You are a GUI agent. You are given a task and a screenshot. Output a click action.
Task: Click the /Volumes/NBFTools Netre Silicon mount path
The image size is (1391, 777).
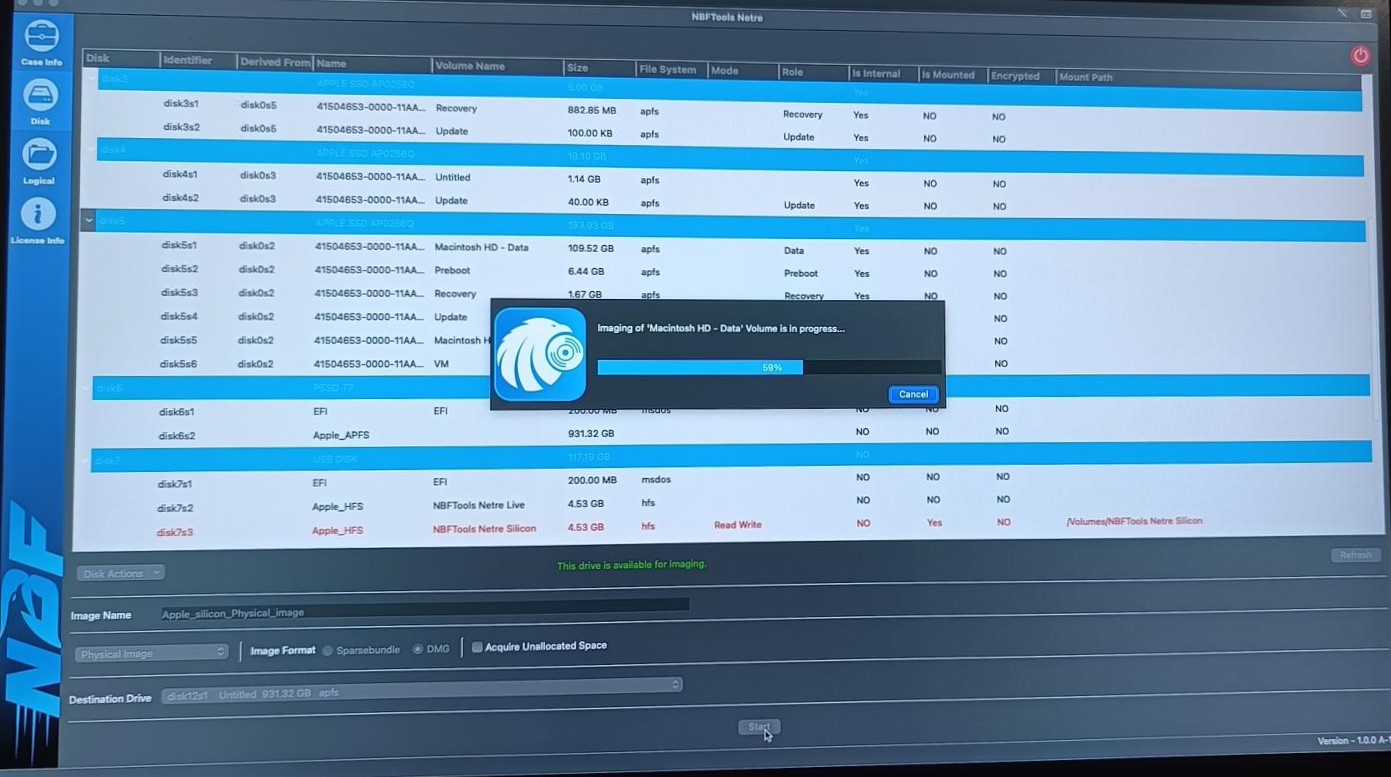click(x=1134, y=521)
